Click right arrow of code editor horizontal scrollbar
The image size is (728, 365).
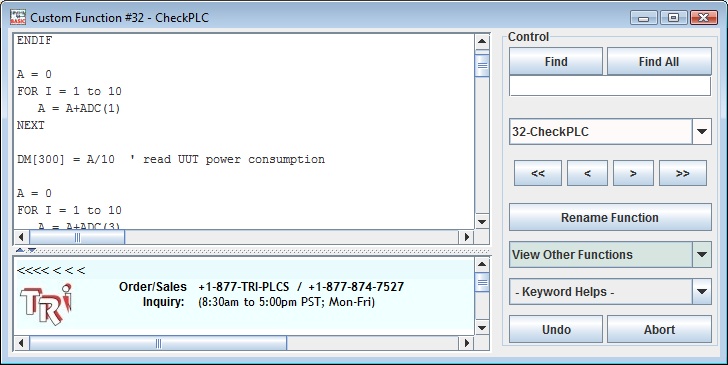coord(467,237)
